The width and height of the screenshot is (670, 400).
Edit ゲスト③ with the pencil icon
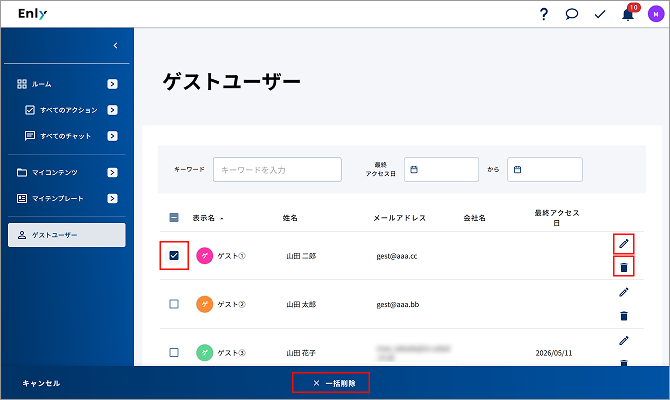coord(624,341)
